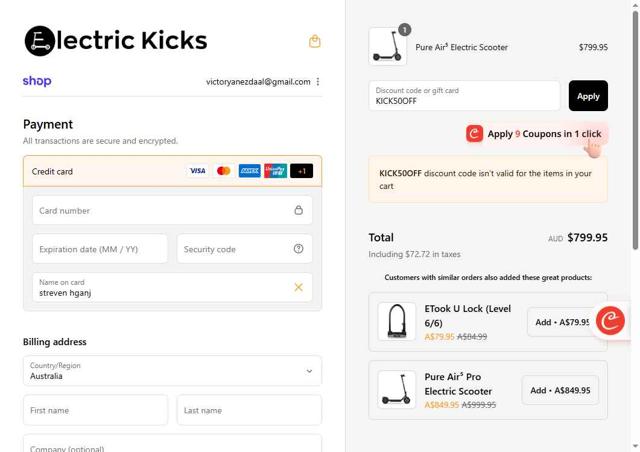Click the Company (optional) field

172,443
